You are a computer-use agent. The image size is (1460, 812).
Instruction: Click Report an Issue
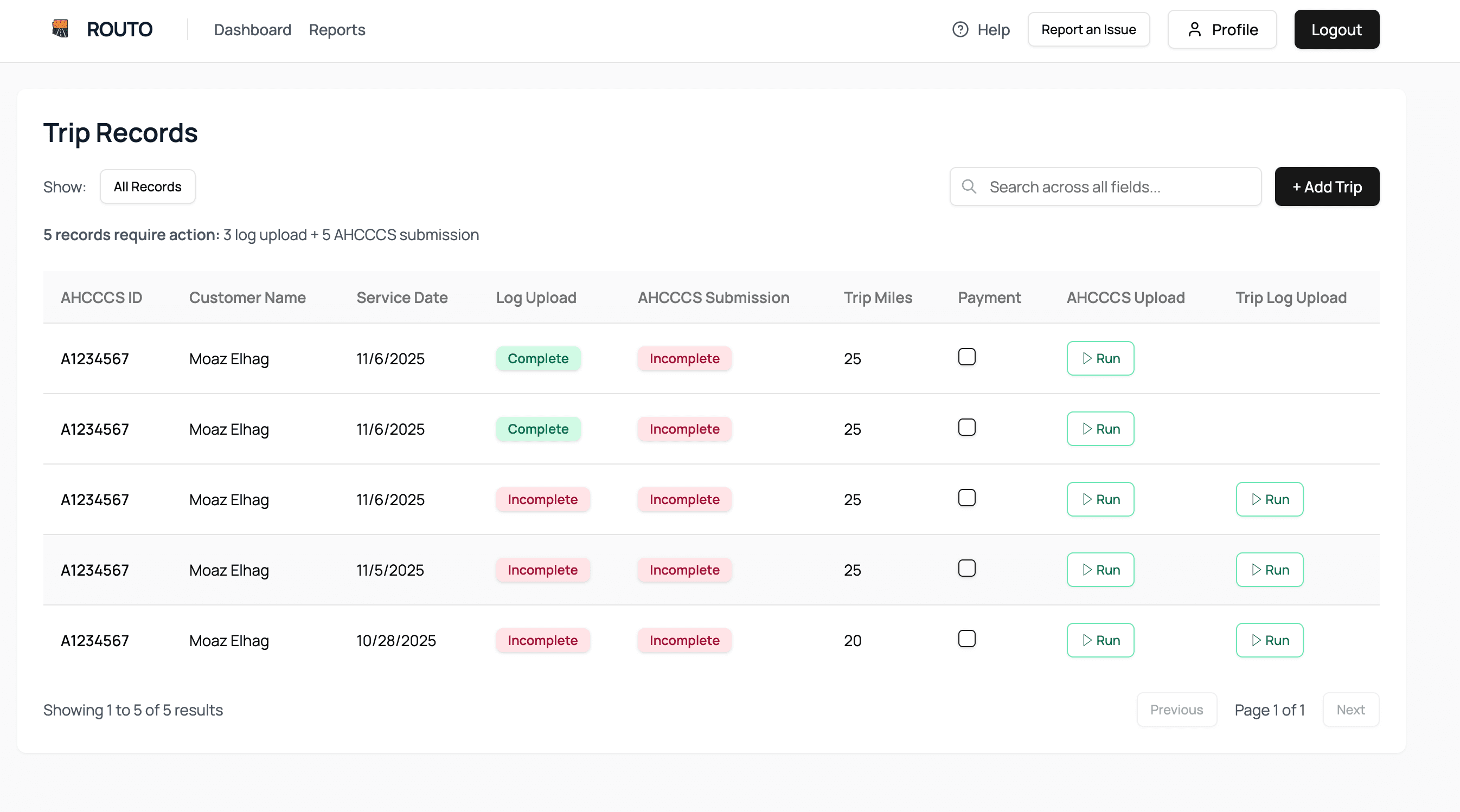pos(1088,29)
